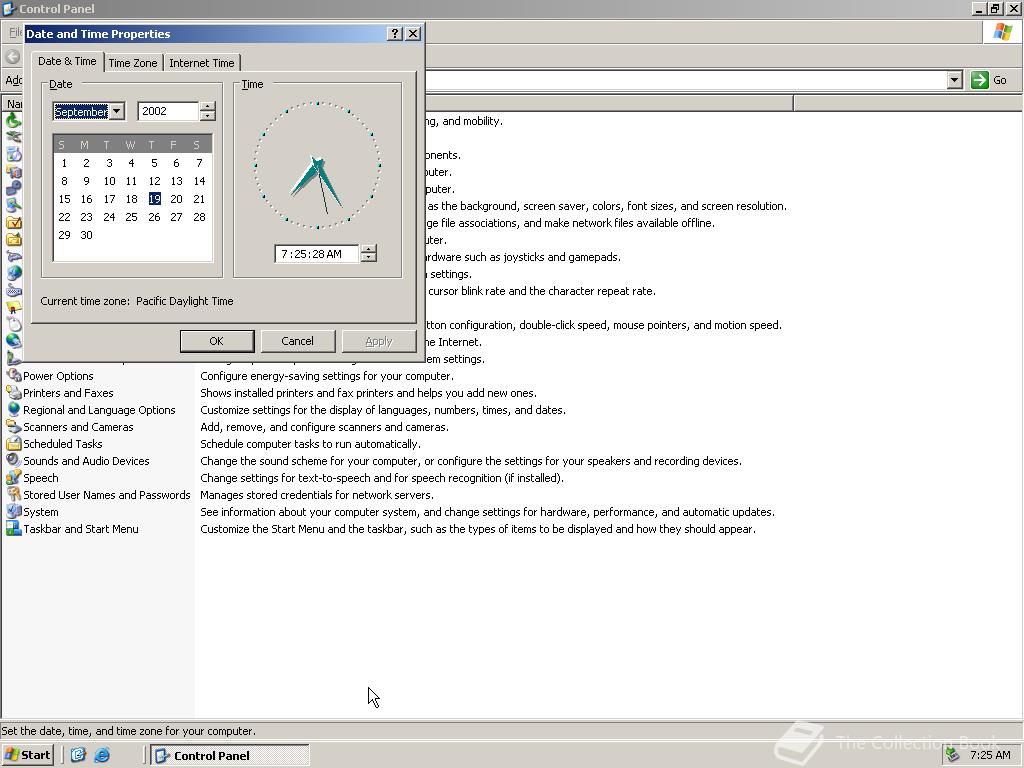Click Cancel in Date and Time Properties
Image resolution: width=1024 pixels, height=768 pixels.
(x=298, y=341)
